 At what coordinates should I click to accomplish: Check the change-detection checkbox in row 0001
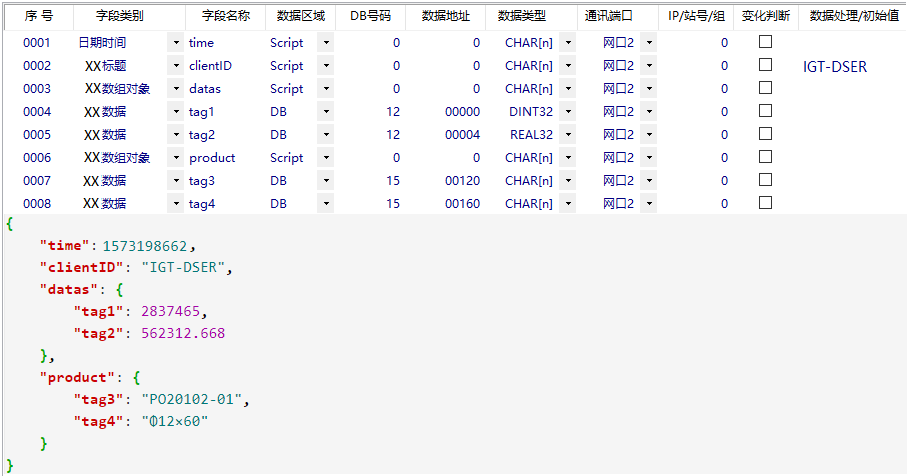(x=765, y=42)
